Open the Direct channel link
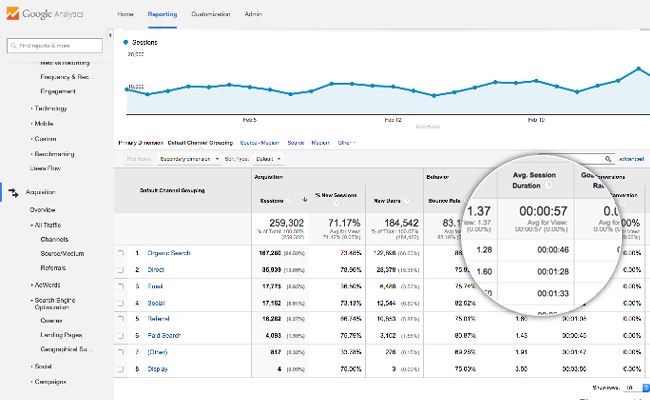The height and width of the screenshot is (400, 650). click(x=157, y=269)
